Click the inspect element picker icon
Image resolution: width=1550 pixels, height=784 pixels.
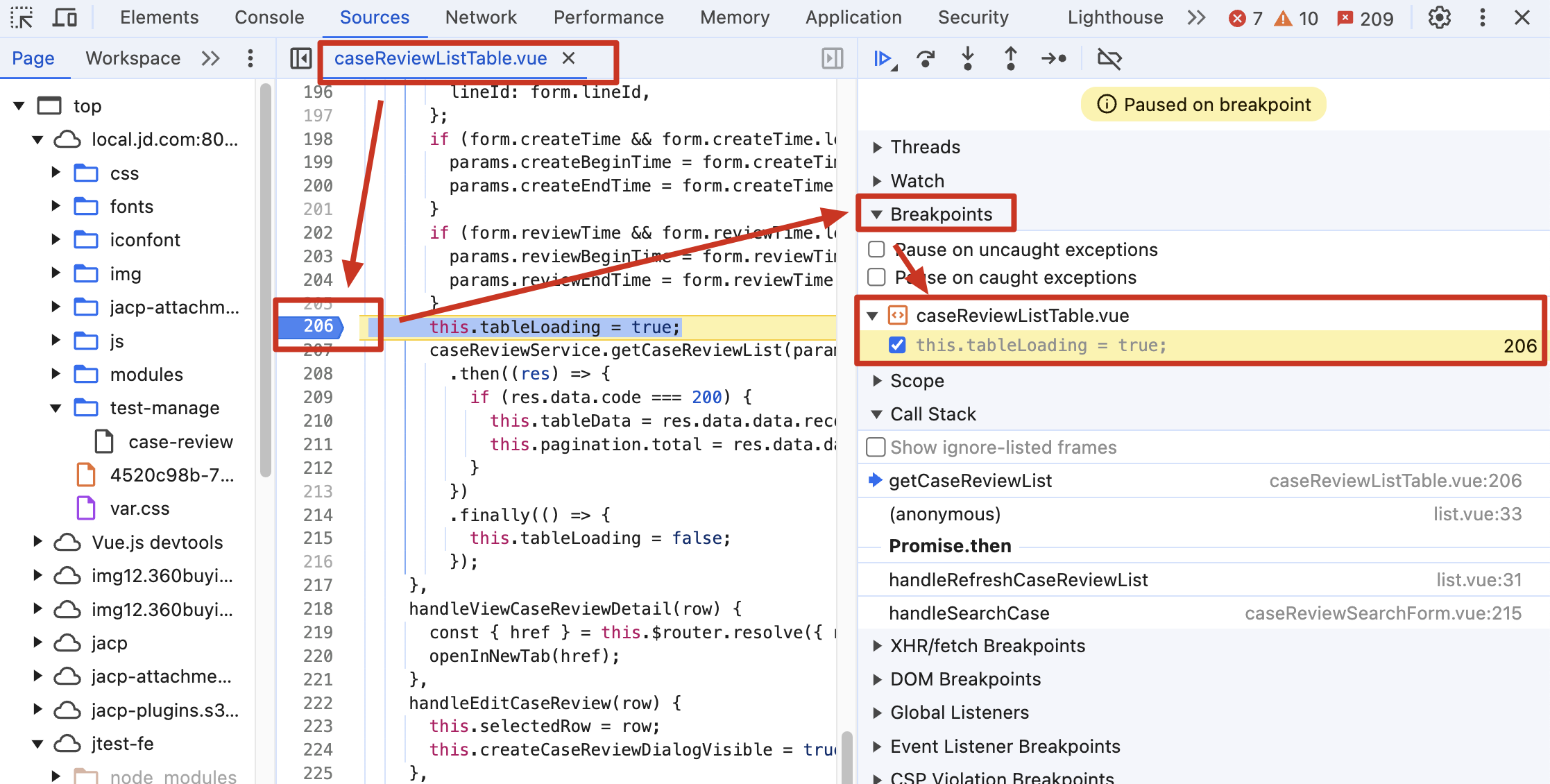[x=22, y=18]
